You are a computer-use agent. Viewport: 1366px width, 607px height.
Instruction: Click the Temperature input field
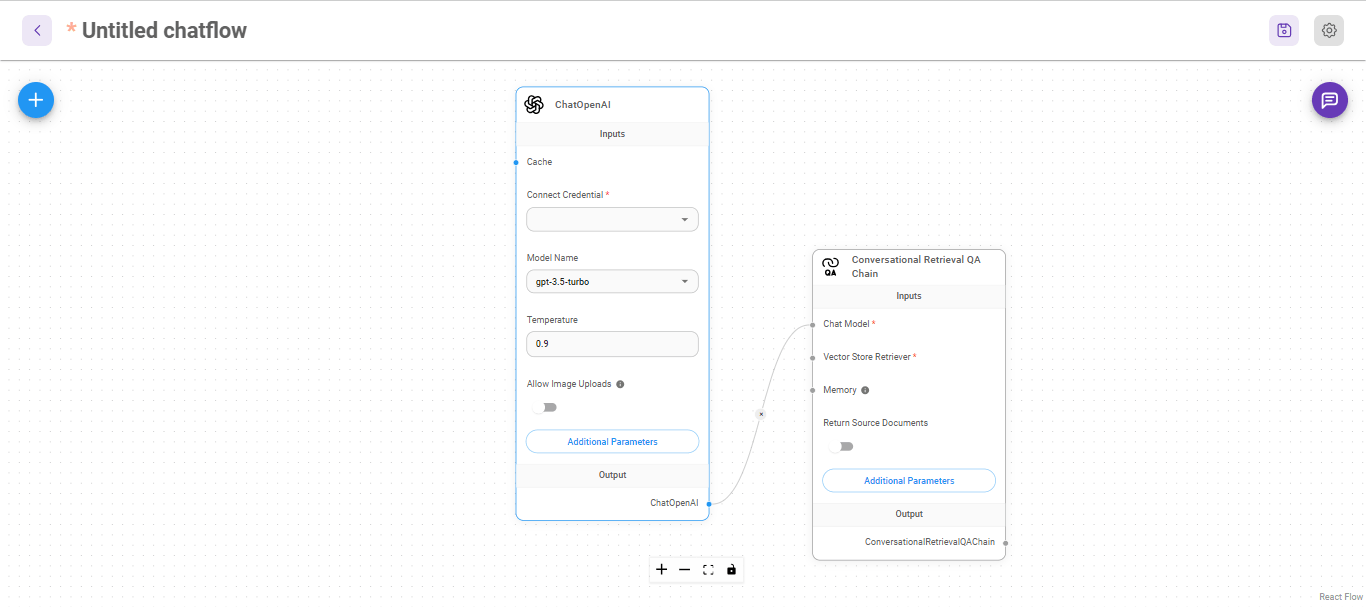(612, 344)
